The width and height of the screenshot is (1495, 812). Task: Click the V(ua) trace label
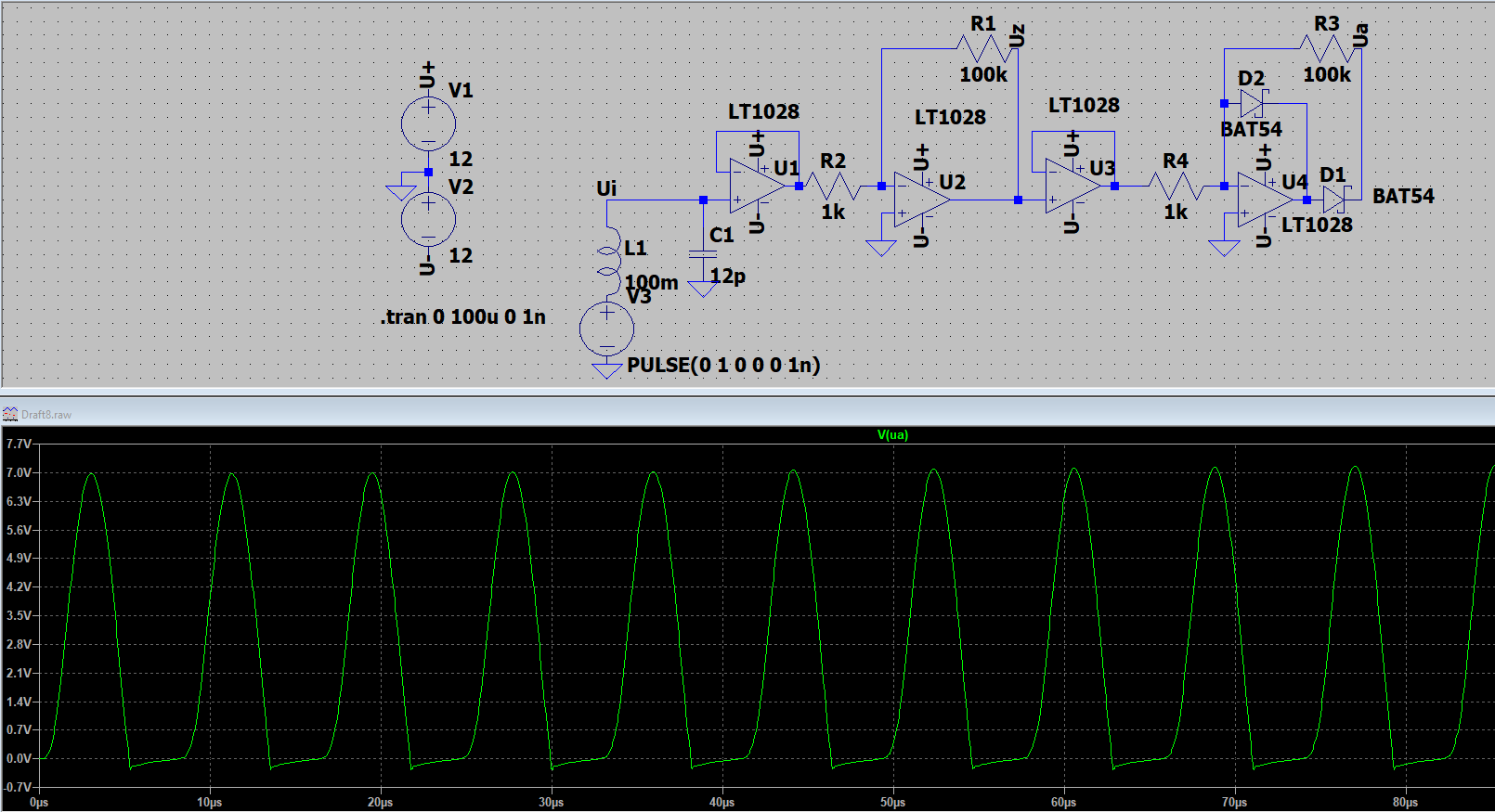tap(892, 435)
